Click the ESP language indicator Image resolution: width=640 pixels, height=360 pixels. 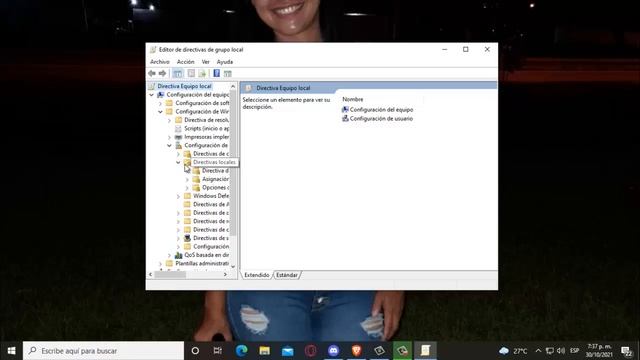pos(575,351)
